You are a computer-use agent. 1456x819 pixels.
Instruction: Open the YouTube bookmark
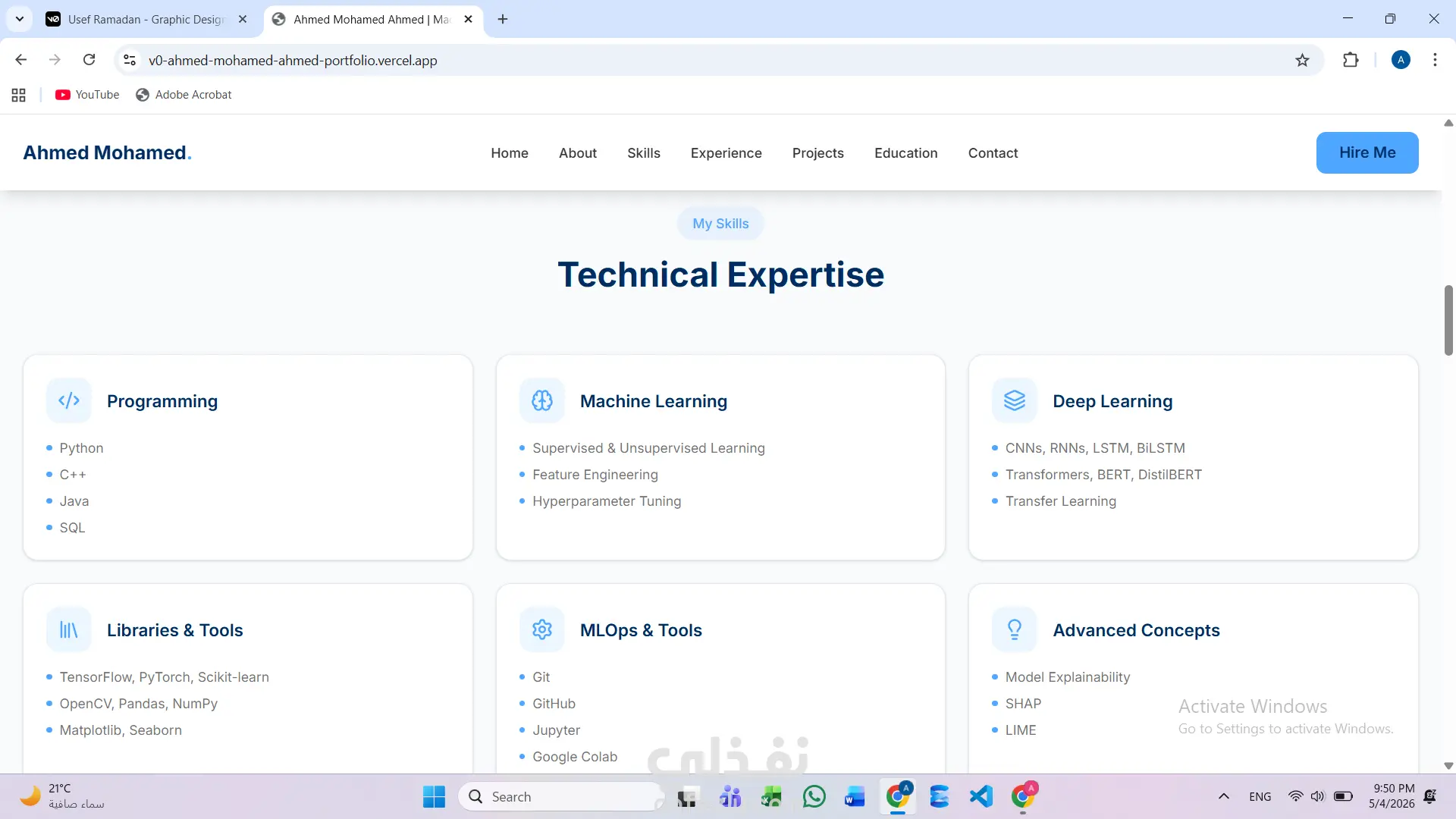87,95
